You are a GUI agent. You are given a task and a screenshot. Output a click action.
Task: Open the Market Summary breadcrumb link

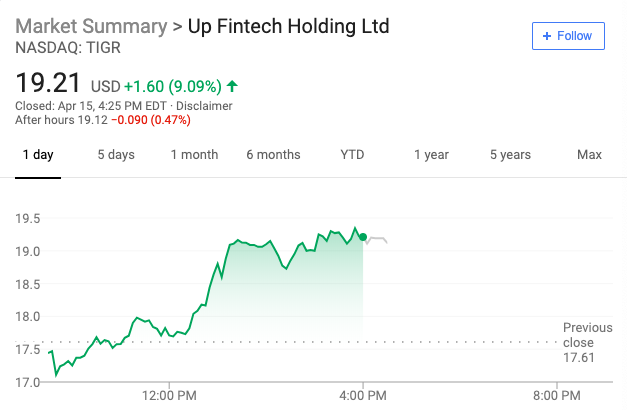pos(91,25)
